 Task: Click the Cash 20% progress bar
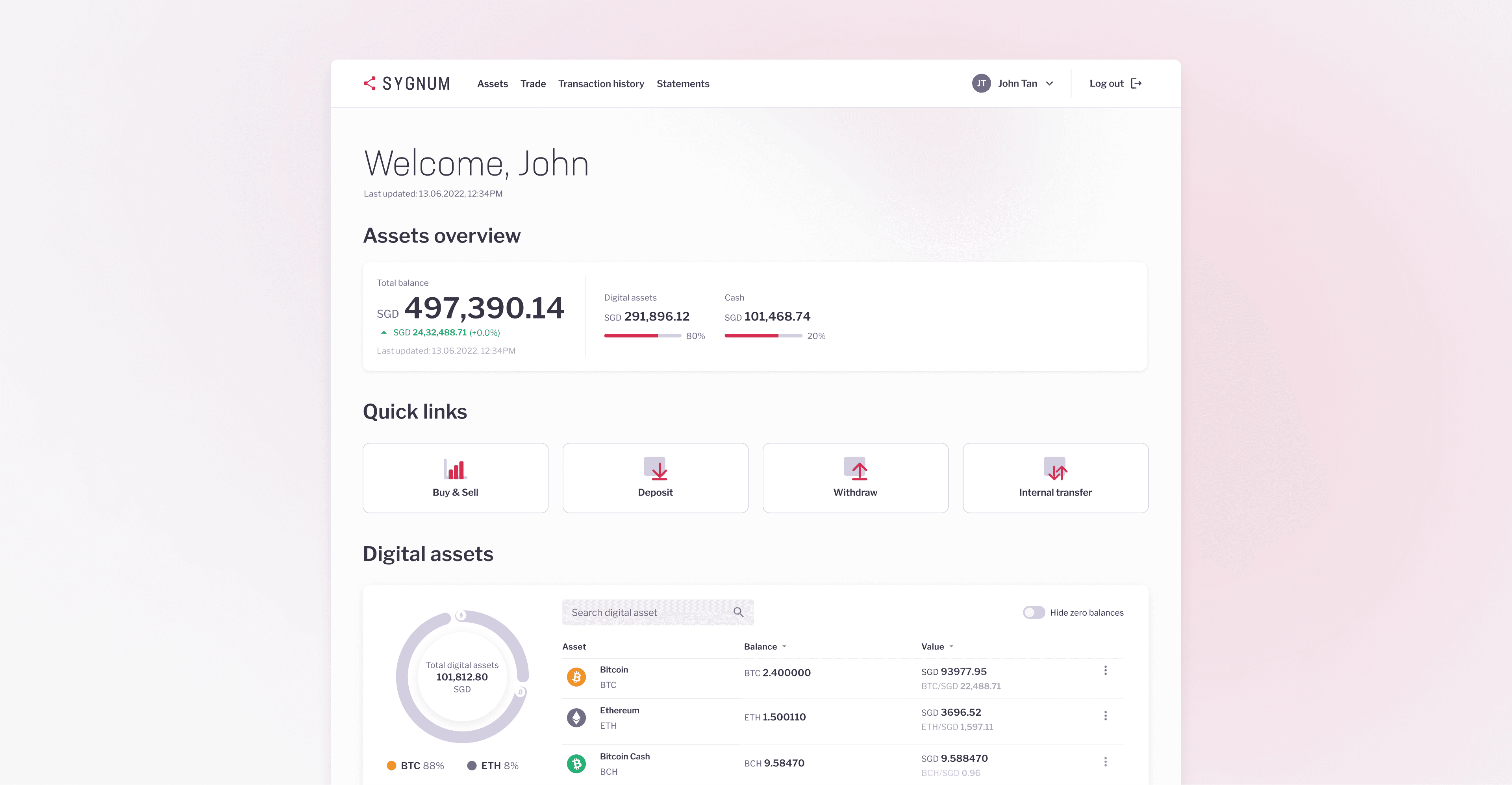tap(763, 335)
